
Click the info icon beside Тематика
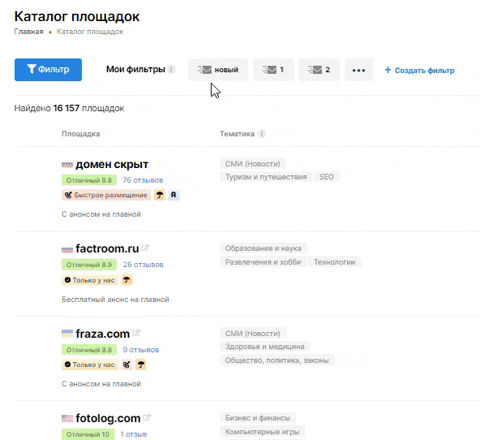pyautogui.click(x=262, y=134)
